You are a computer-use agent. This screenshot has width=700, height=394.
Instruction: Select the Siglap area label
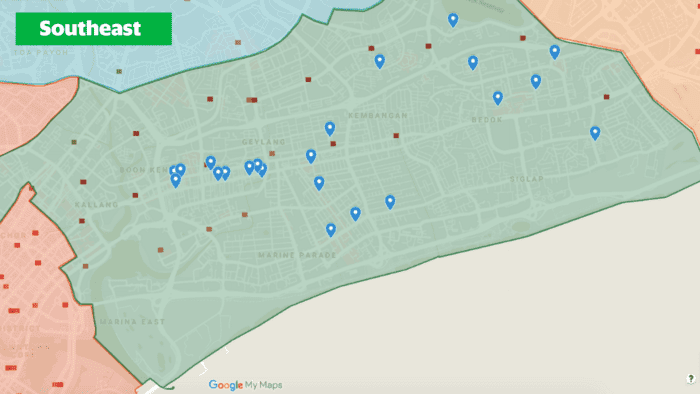coord(527,179)
